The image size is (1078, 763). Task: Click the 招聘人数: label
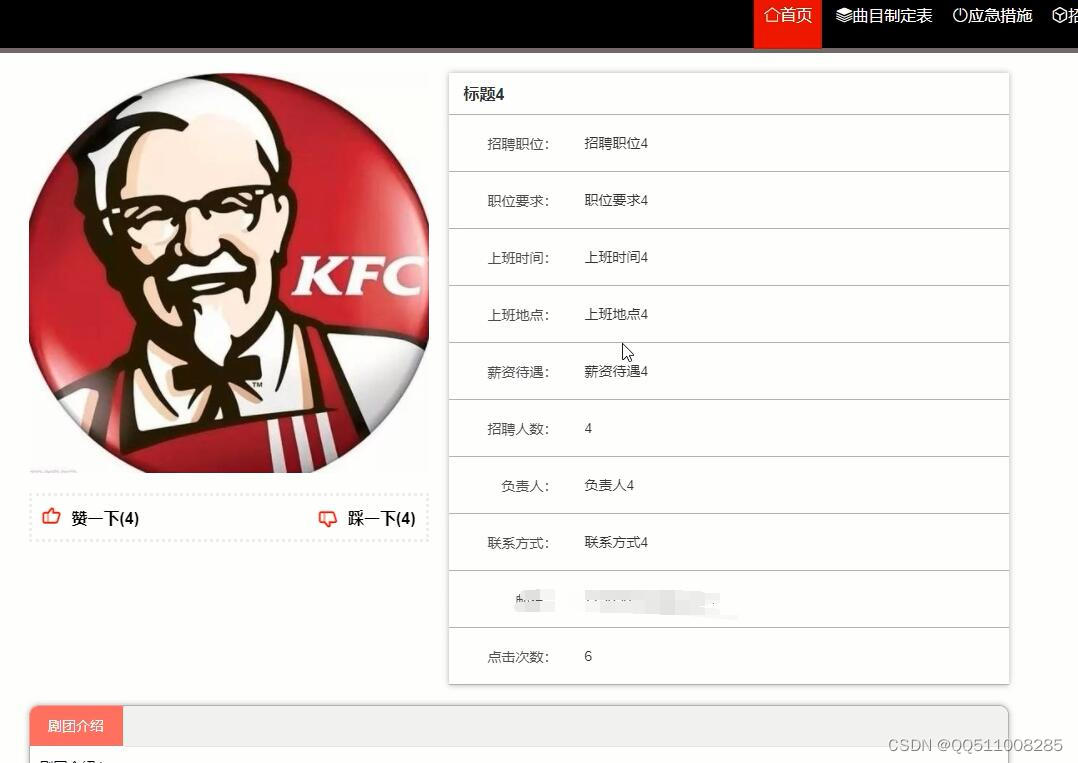pos(518,429)
